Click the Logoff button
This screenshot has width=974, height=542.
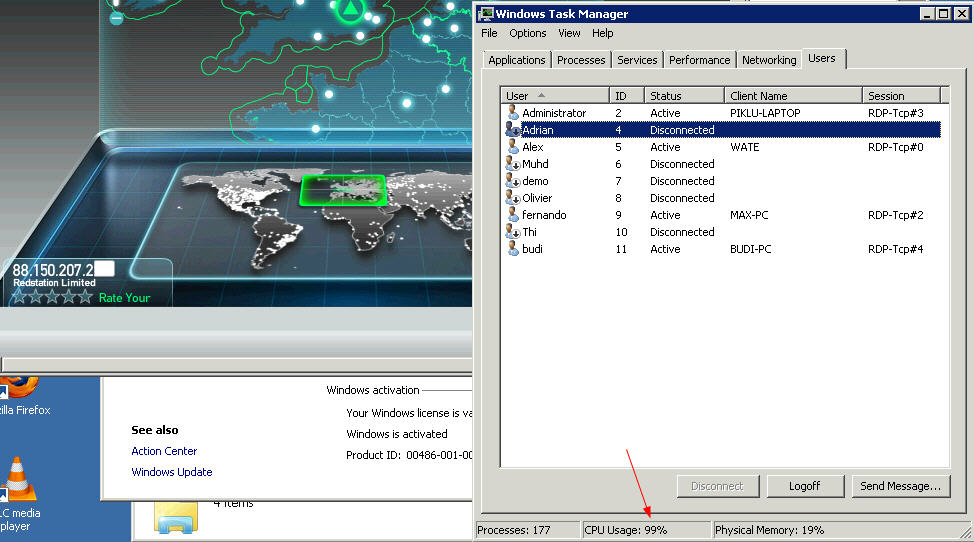pos(805,486)
